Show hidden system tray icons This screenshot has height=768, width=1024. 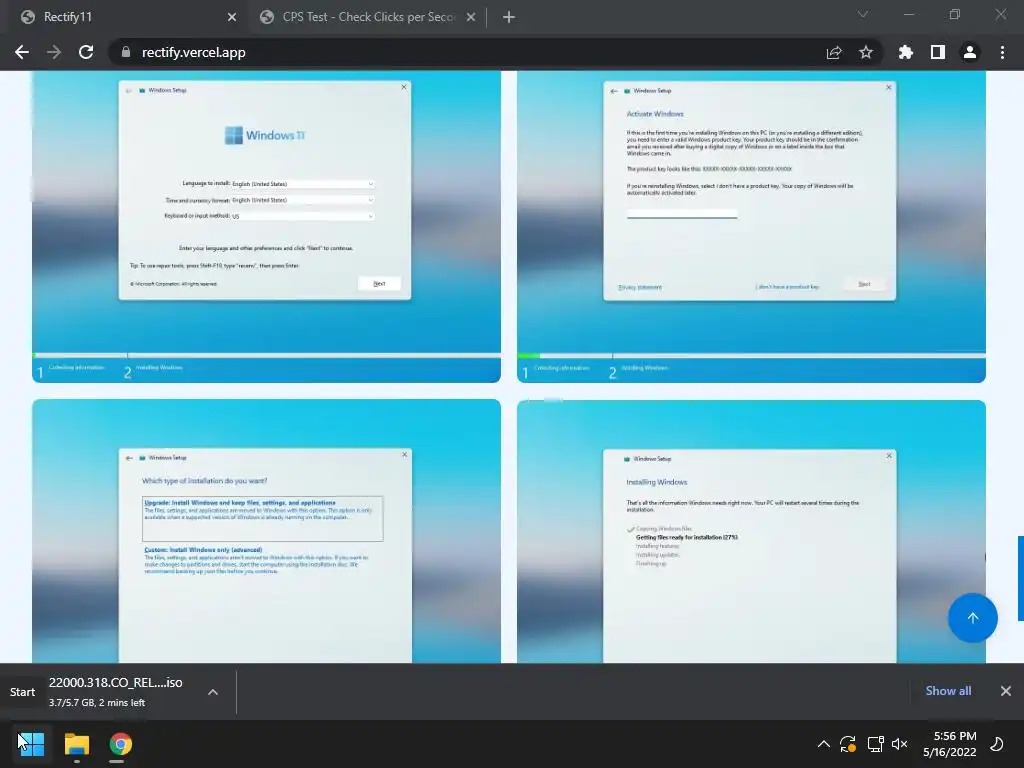(x=824, y=744)
